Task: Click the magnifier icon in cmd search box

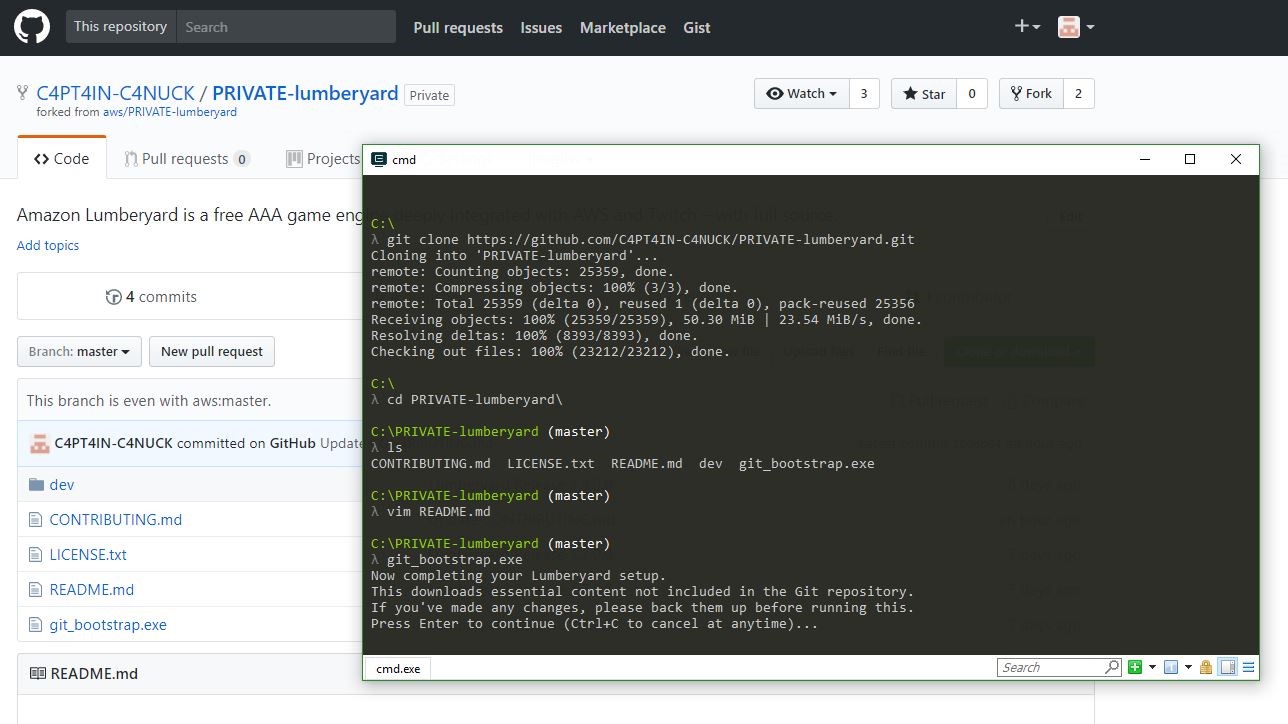Action: click(1112, 667)
